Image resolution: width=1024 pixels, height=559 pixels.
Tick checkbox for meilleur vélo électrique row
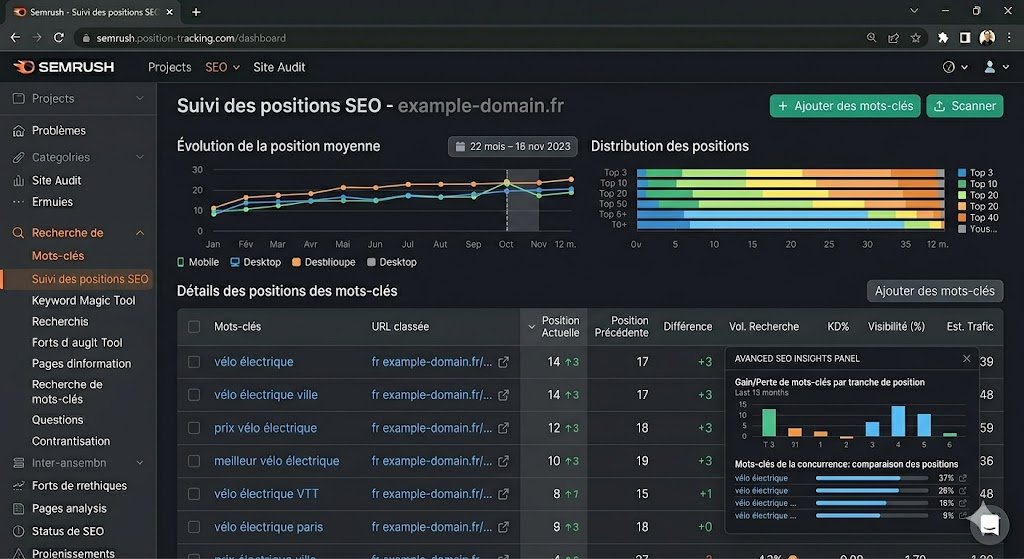(x=194, y=461)
